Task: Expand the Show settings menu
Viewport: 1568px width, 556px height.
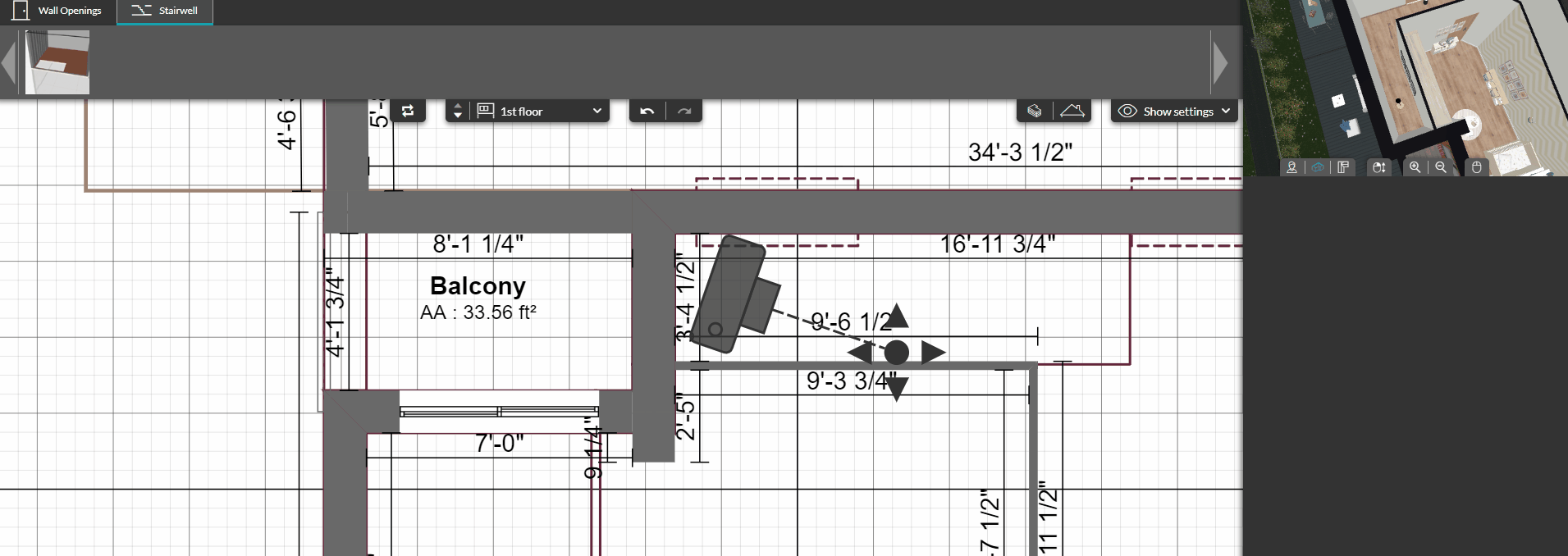Action: pos(1174,111)
